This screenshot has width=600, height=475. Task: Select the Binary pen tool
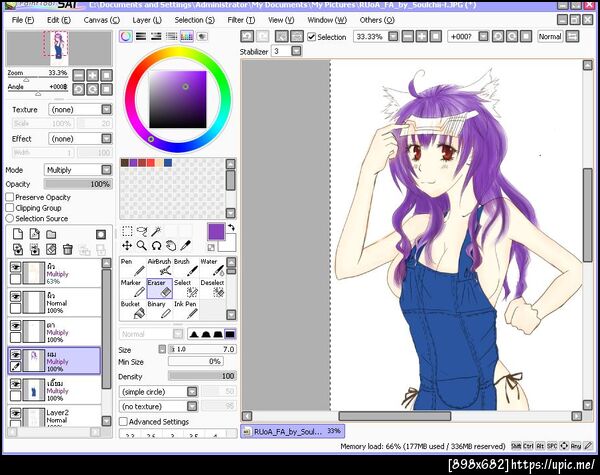coord(160,310)
